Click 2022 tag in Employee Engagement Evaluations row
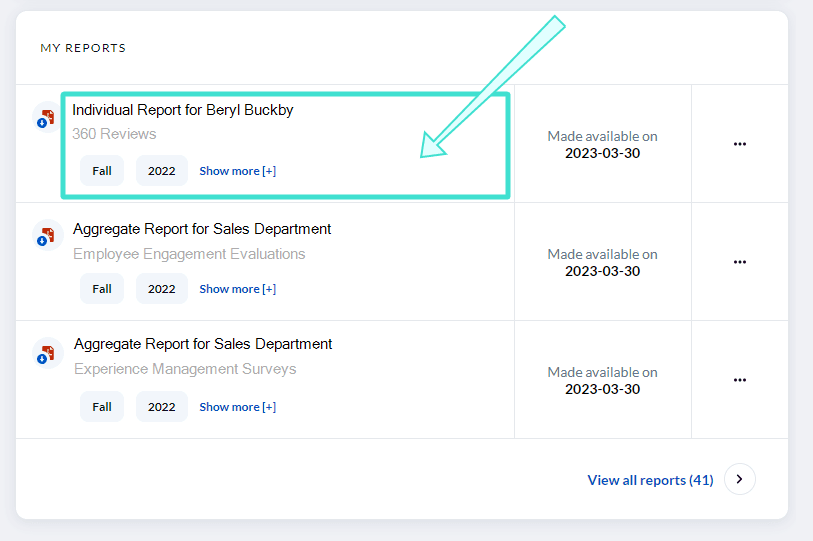Viewport: 813px width, 541px height. 162,289
